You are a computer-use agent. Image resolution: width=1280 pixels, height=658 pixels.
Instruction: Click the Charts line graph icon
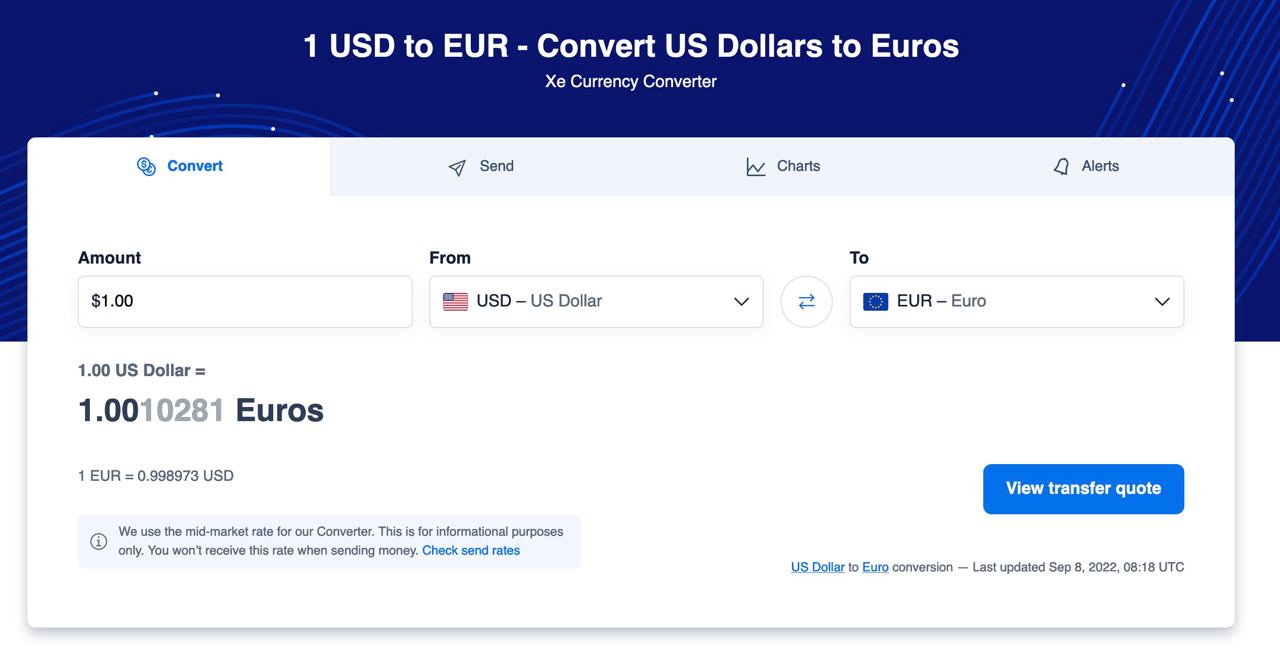[756, 167]
